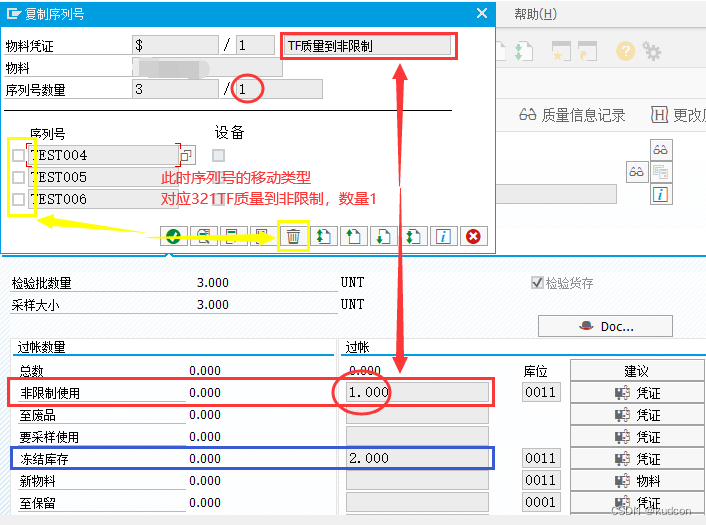706x525 pixels.
Task: Click the find/search icon in dialog toolbar
Action: [204, 236]
